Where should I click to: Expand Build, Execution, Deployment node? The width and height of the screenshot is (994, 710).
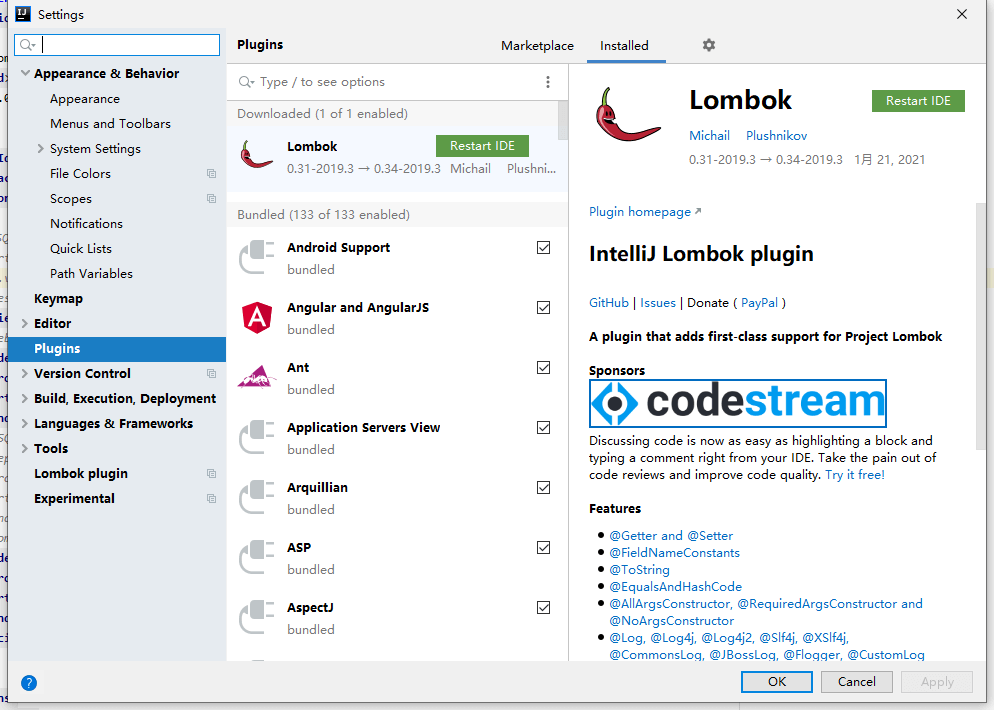[x=25, y=398]
